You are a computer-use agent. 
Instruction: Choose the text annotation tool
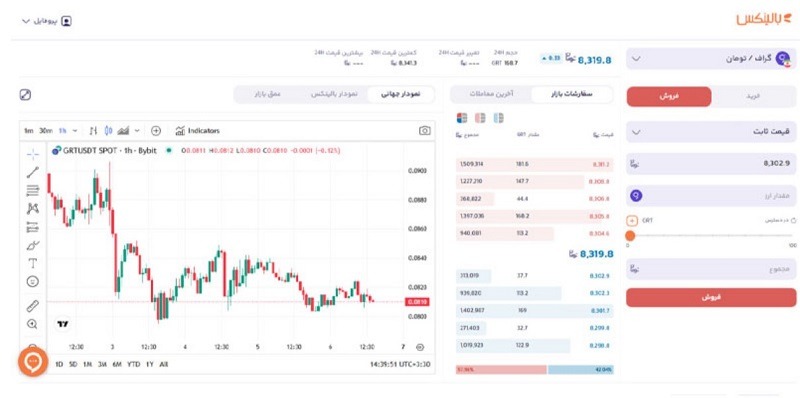click(33, 263)
